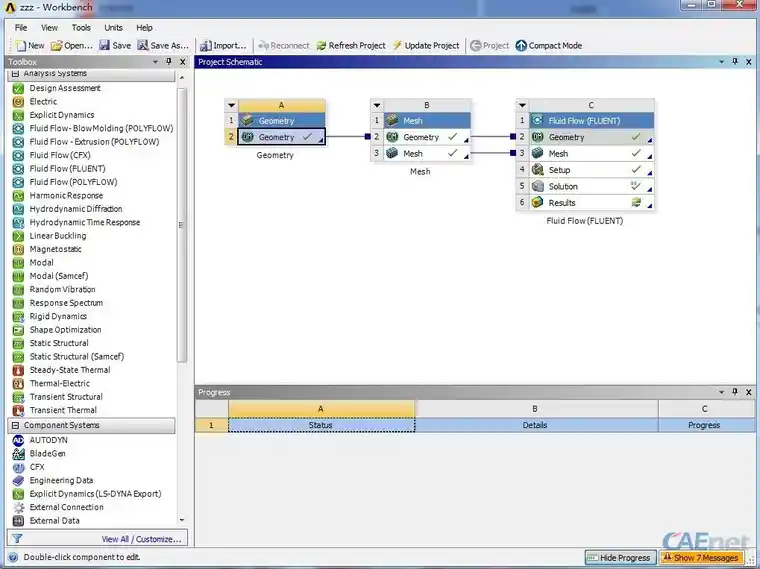Select Engineering Data book icon
Viewport: 760px width, 569px height.
(18, 481)
